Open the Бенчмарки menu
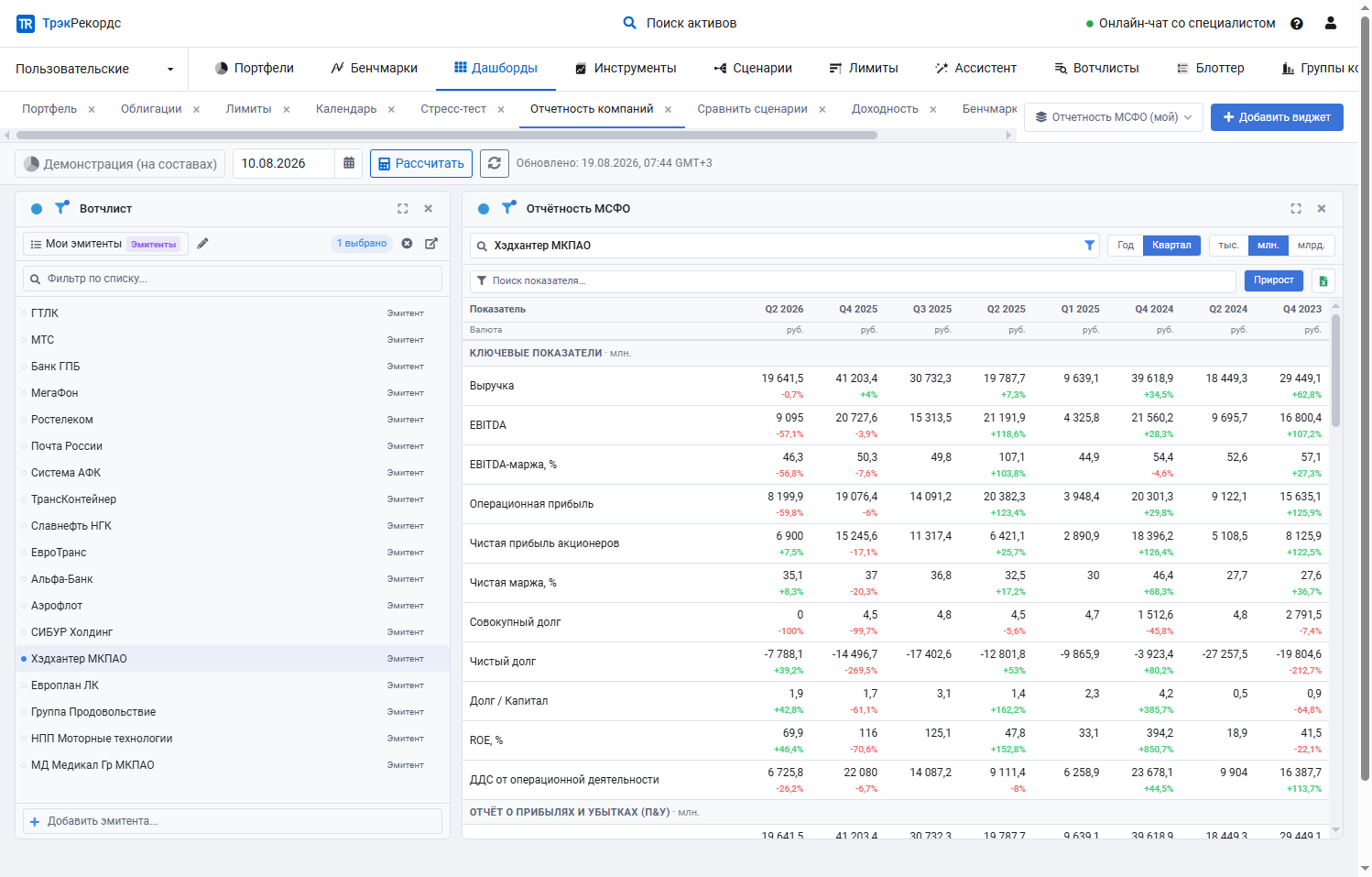Screen dimensions: 1372x877 (x=375, y=69)
